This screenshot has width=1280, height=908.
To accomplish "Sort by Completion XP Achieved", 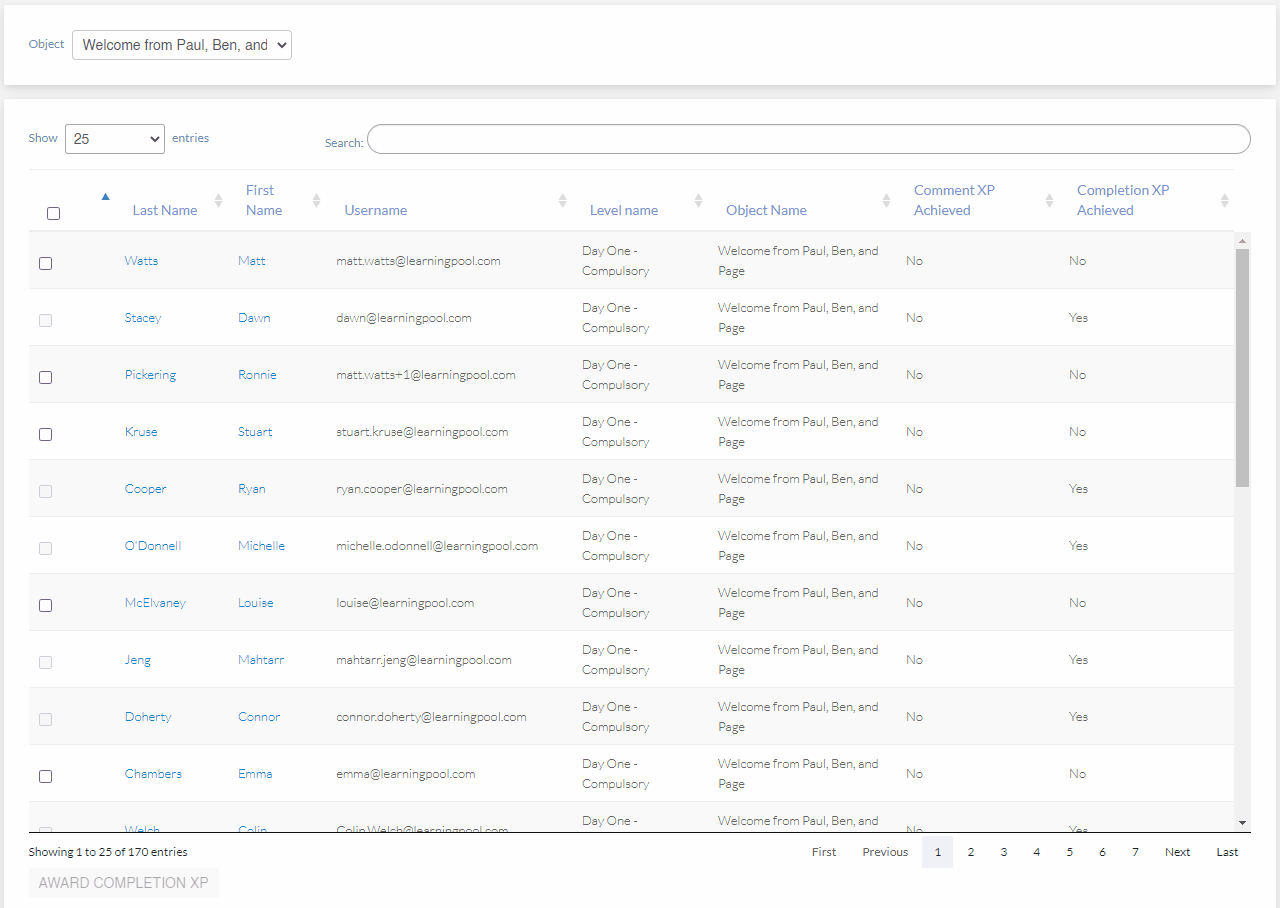I will pos(1224,200).
